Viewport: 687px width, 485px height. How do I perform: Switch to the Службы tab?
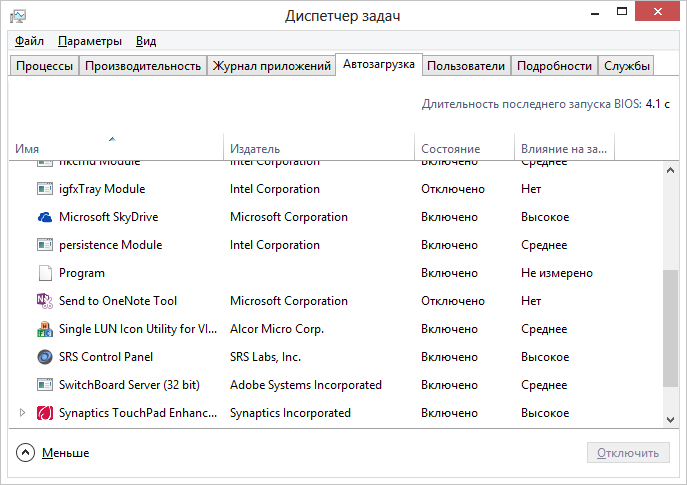pos(627,66)
